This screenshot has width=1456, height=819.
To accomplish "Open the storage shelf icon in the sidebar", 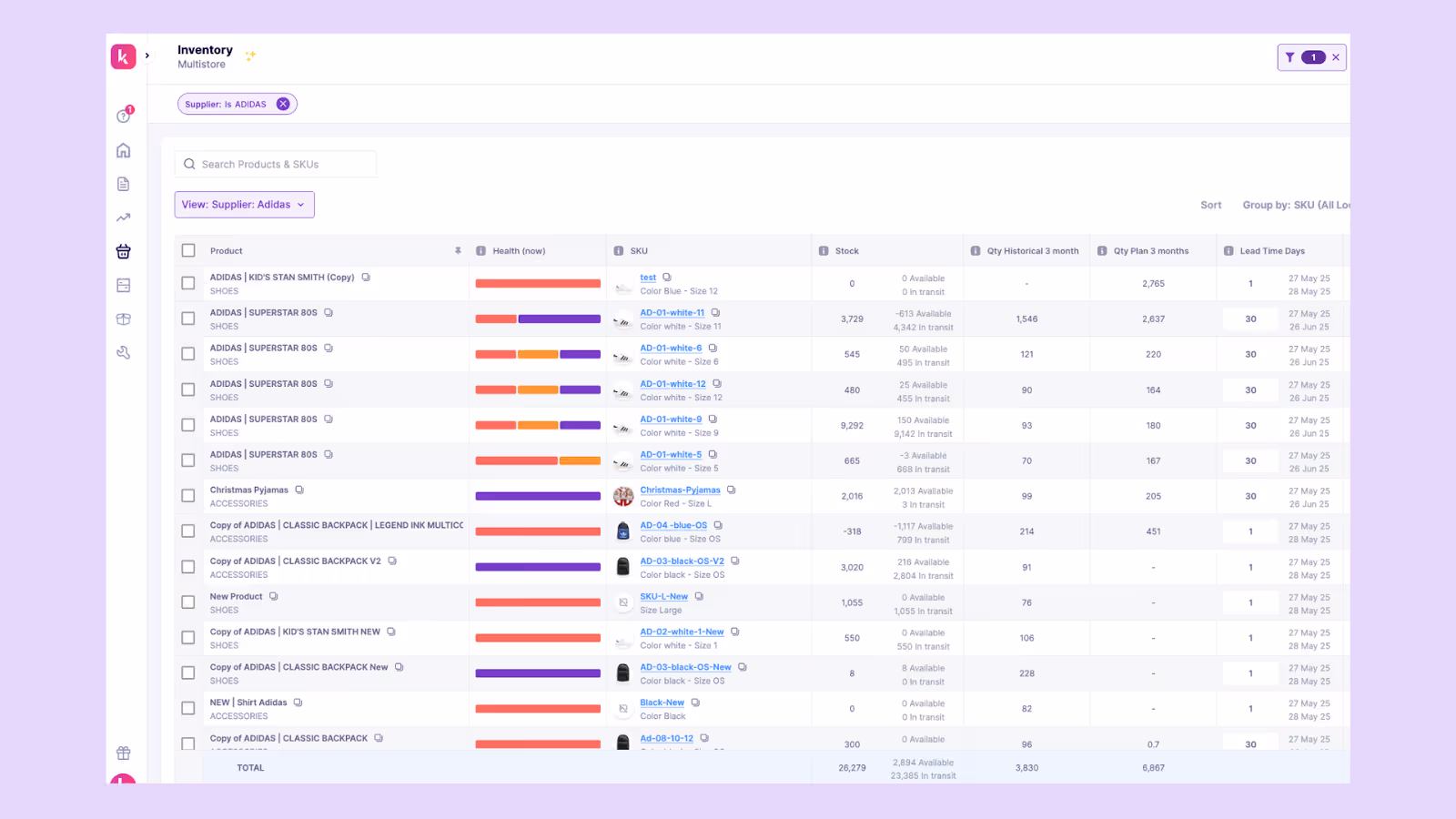I will 124,285.
